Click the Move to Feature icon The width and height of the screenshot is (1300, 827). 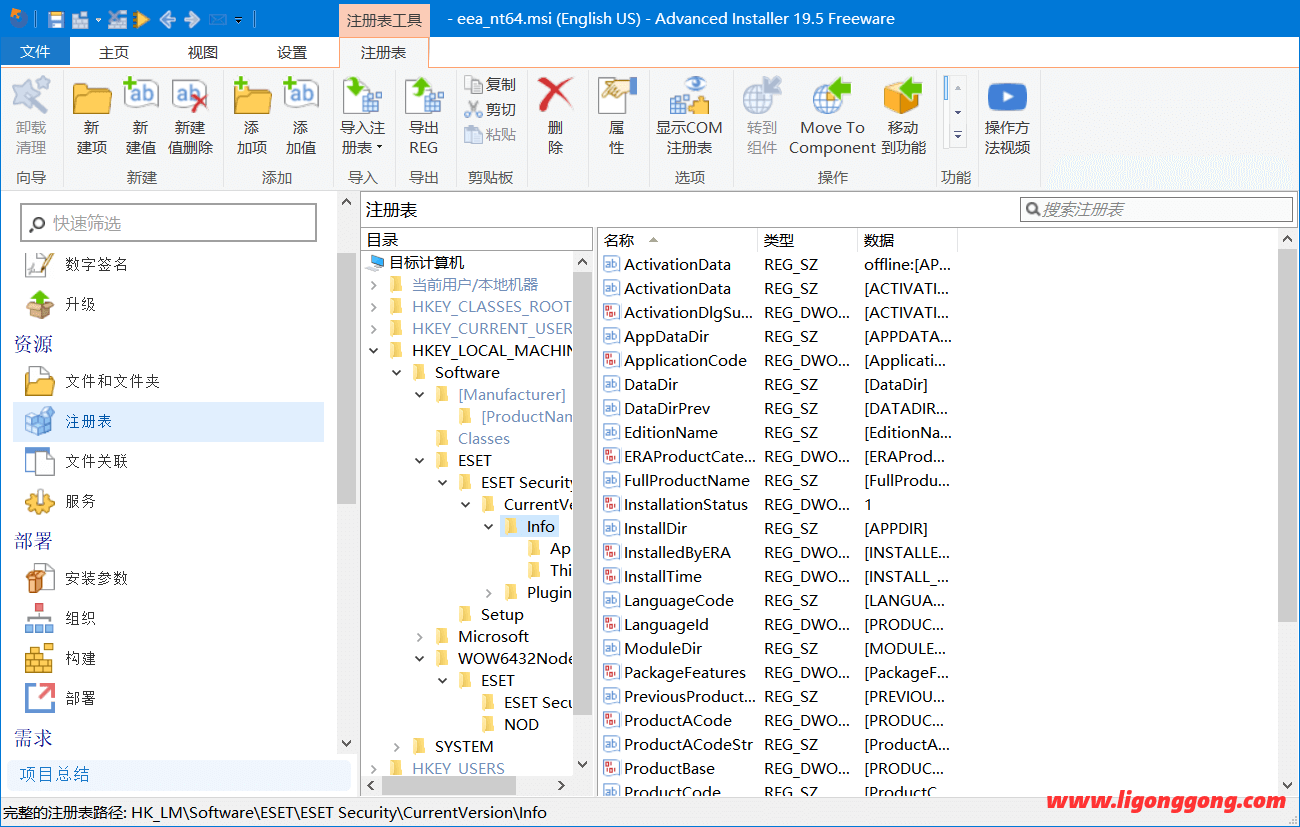click(903, 96)
